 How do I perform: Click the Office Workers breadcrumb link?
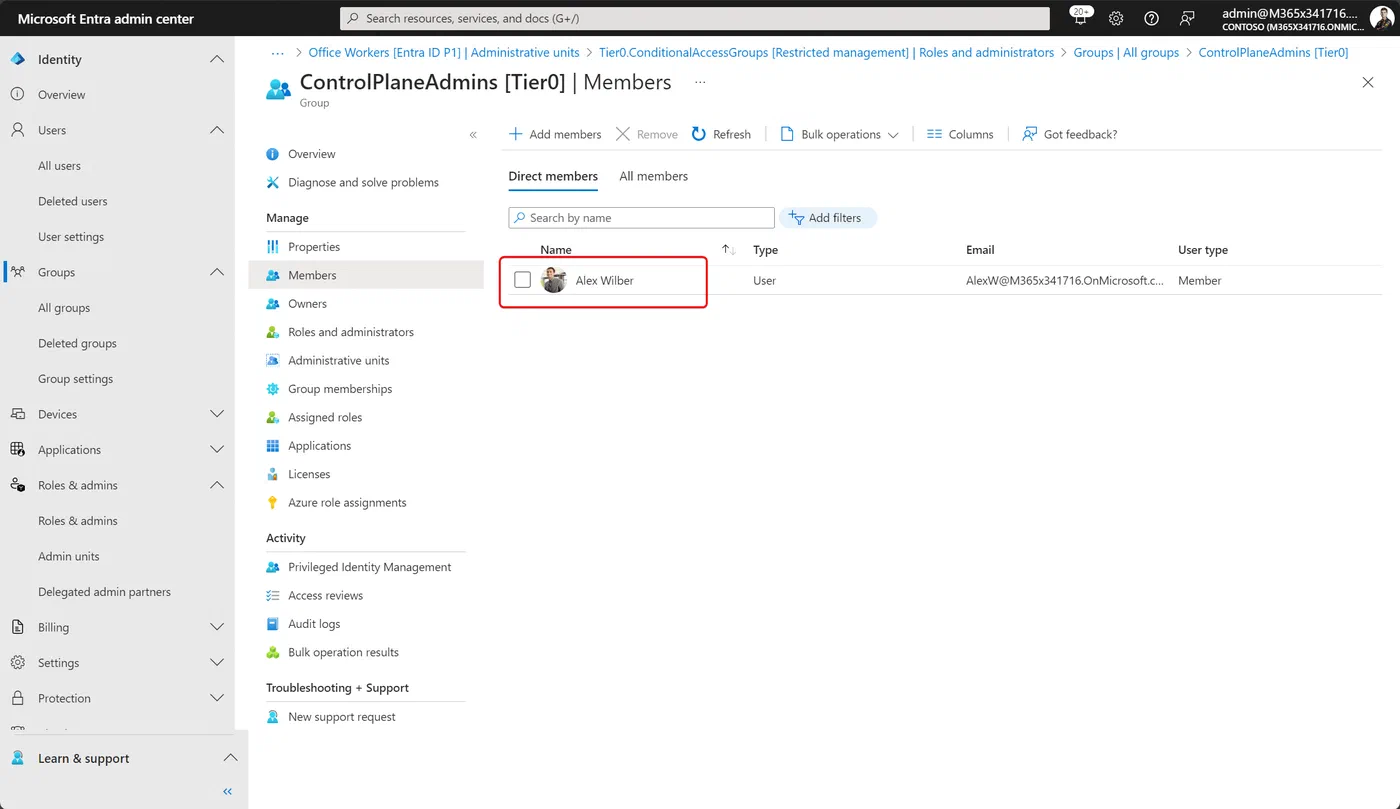tap(444, 52)
